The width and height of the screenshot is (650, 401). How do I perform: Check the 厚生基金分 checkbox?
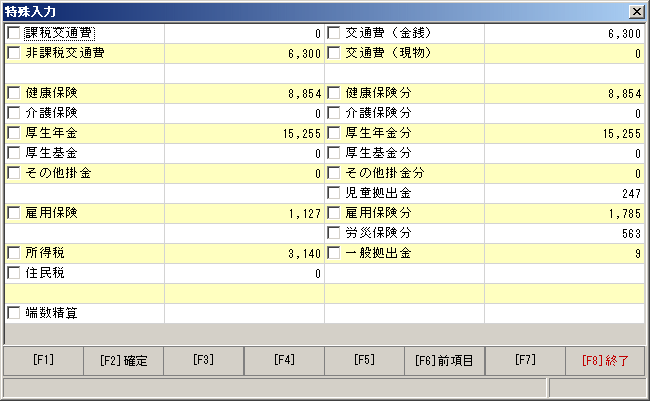(x=334, y=153)
